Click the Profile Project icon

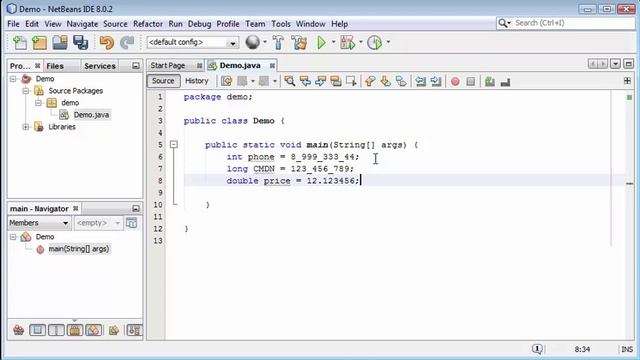point(374,42)
